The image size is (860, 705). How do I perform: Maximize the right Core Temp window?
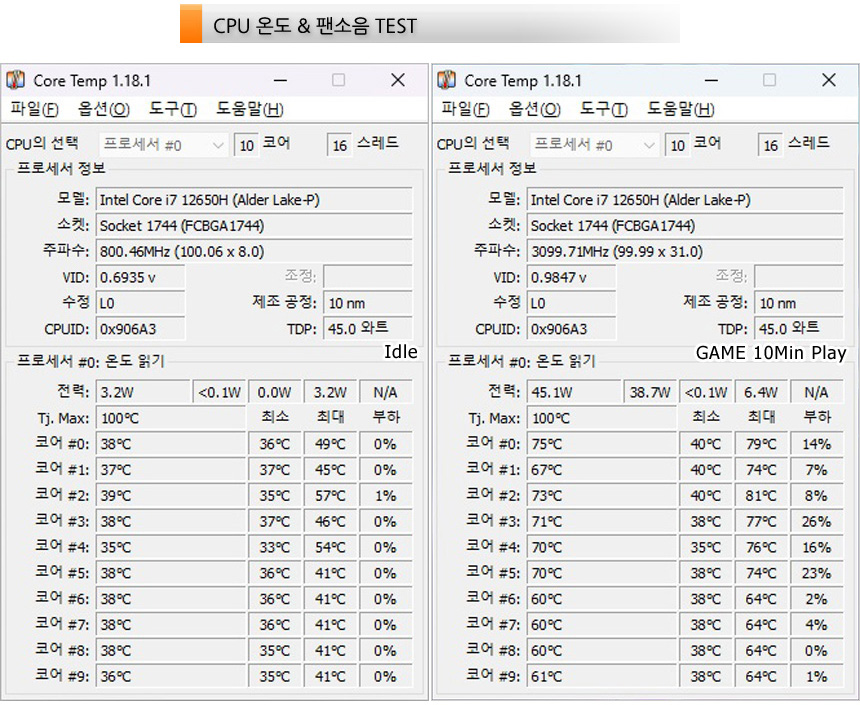point(770,80)
